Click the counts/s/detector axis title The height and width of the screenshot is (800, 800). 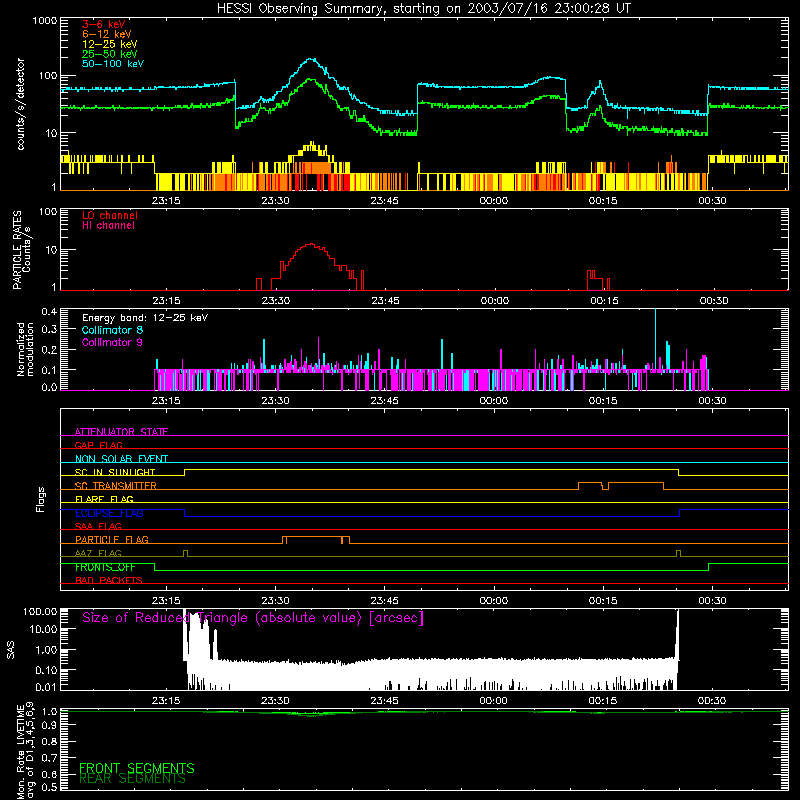tap(20, 104)
